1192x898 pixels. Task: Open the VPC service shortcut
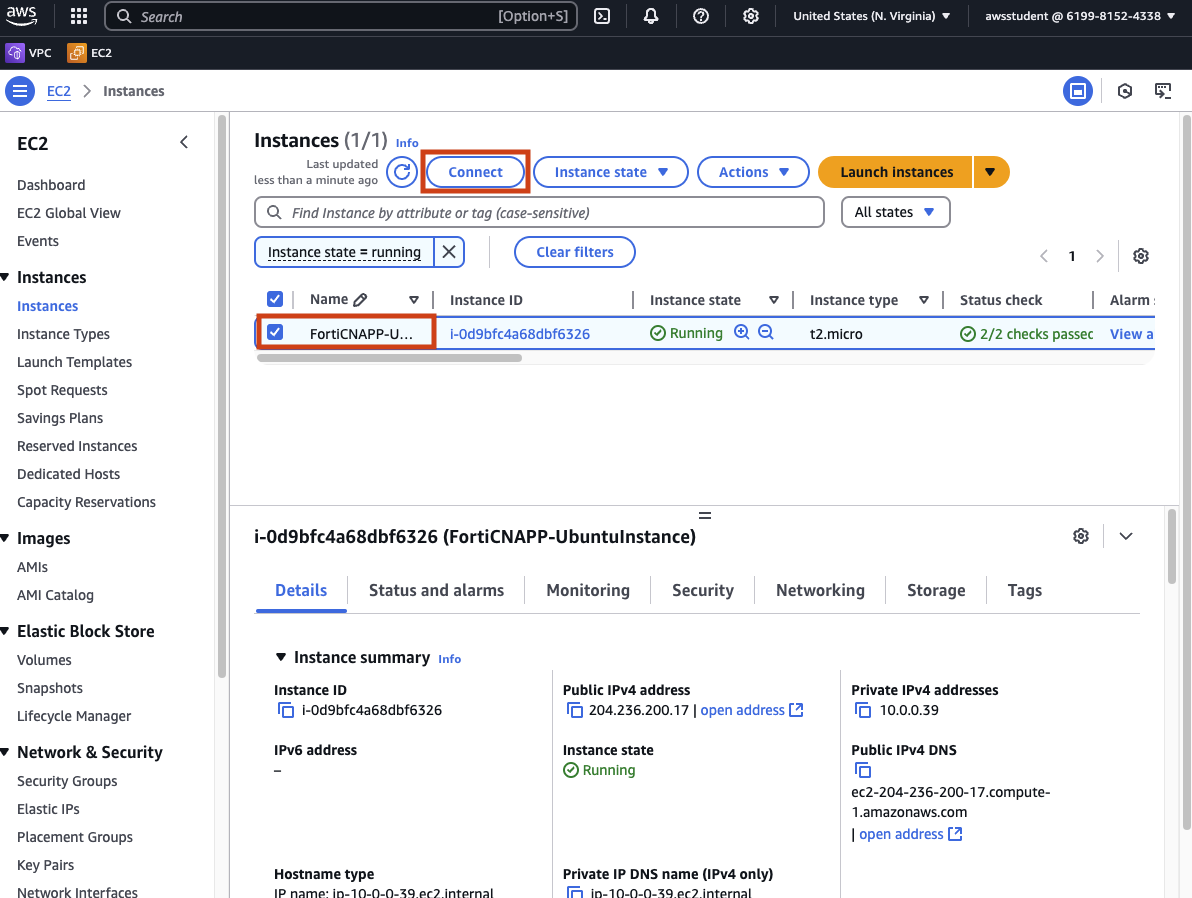tap(29, 52)
